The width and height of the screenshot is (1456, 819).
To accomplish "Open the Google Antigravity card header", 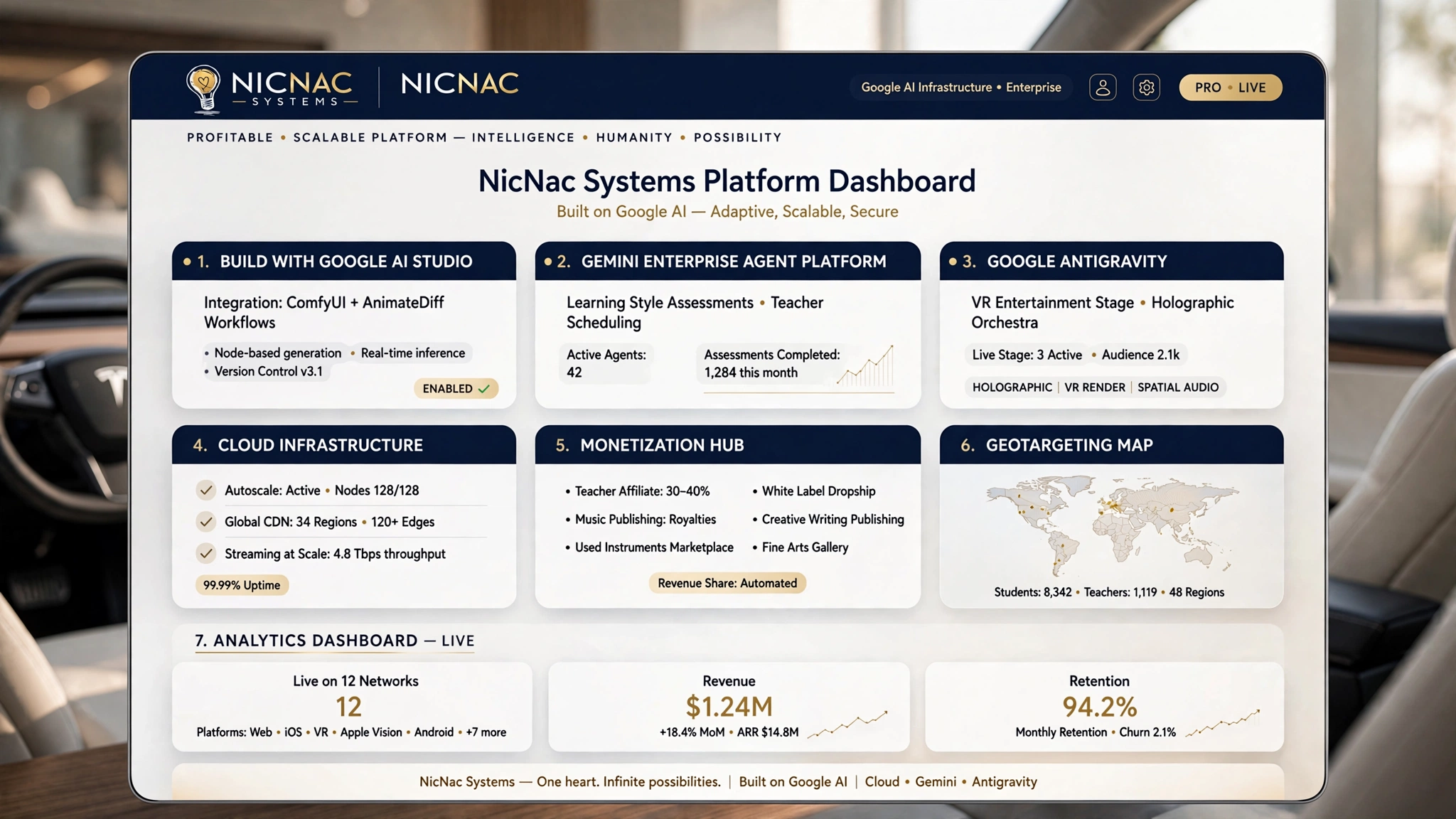I will click(1111, 261).
